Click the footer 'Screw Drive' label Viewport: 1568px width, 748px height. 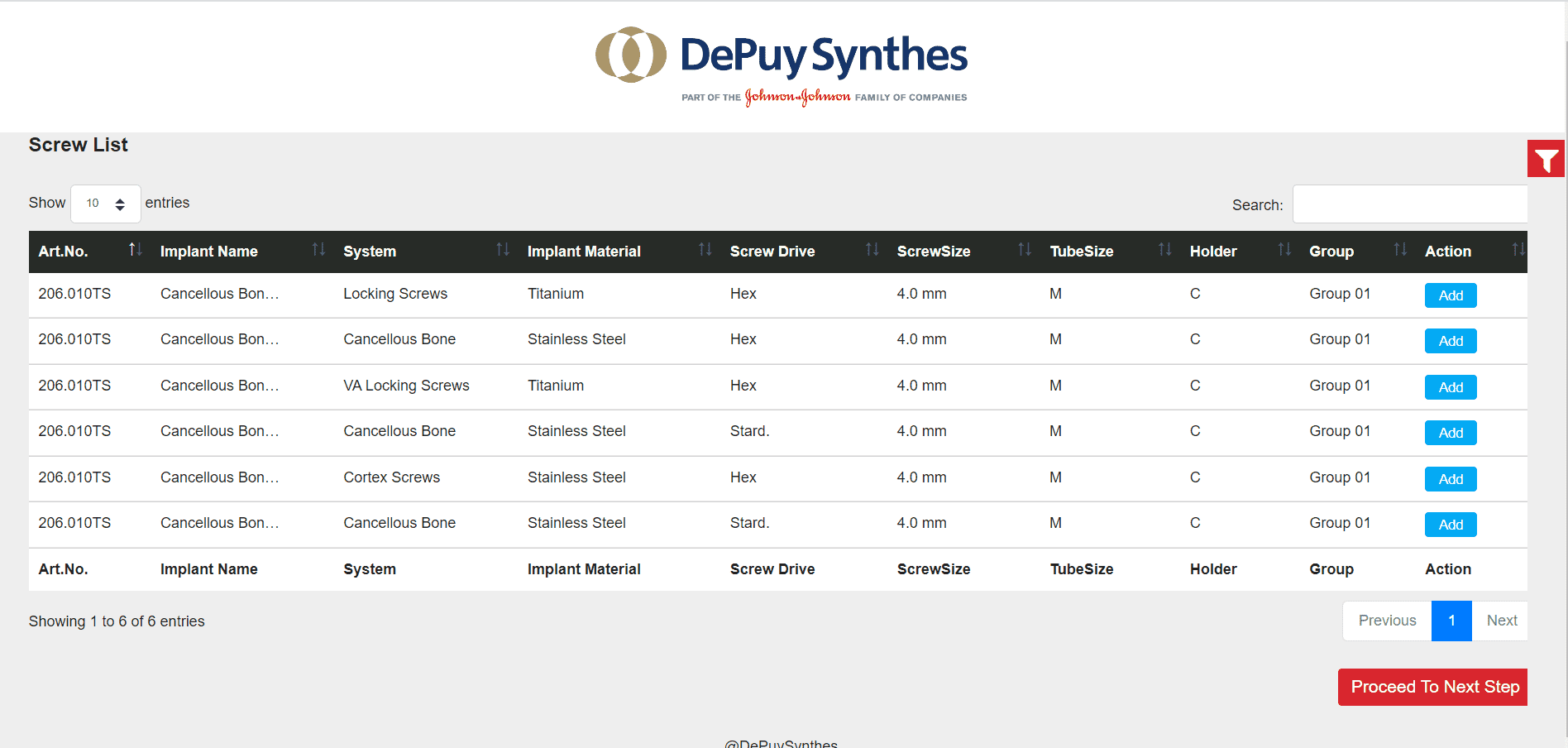click(x=772, y=569)
